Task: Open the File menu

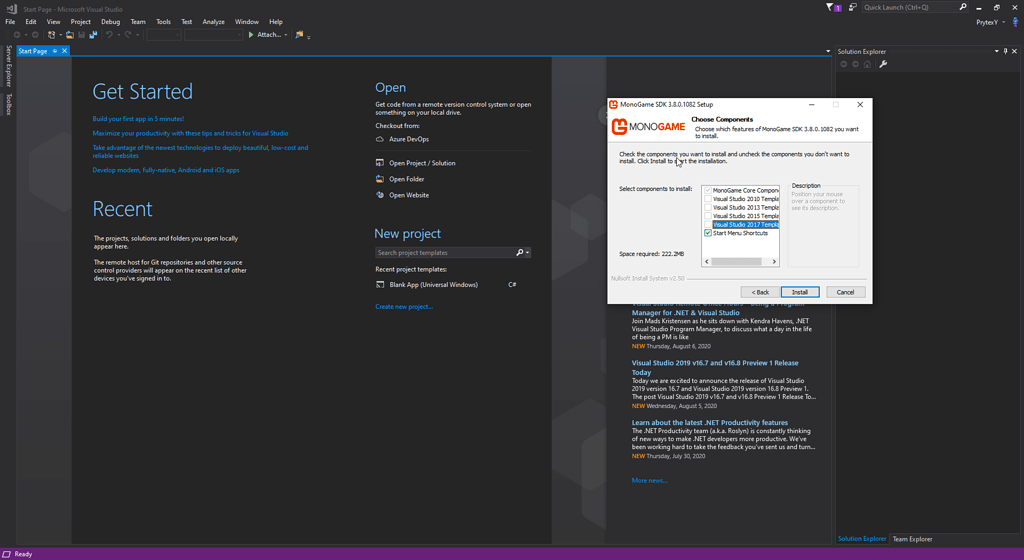Action: point(10,22)
